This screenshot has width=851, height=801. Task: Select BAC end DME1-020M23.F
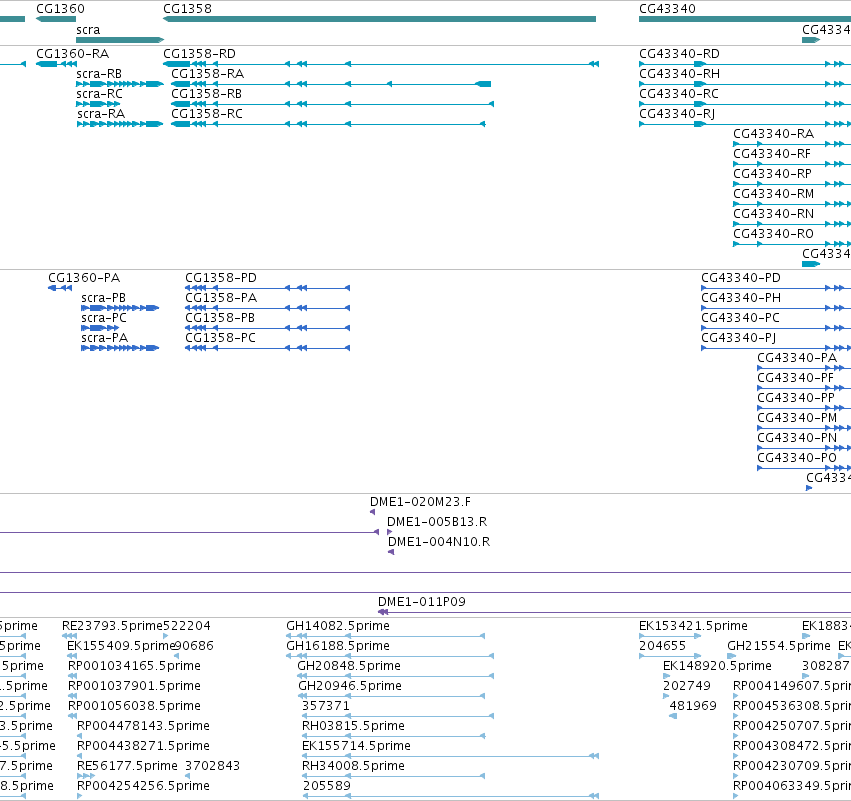click(421, 502)
